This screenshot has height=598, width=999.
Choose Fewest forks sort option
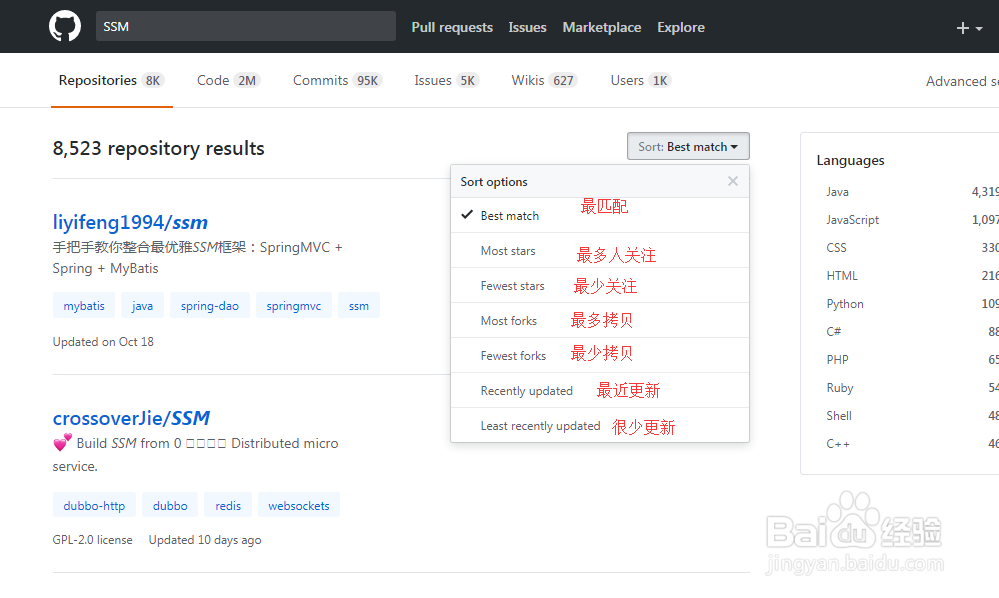513,356
